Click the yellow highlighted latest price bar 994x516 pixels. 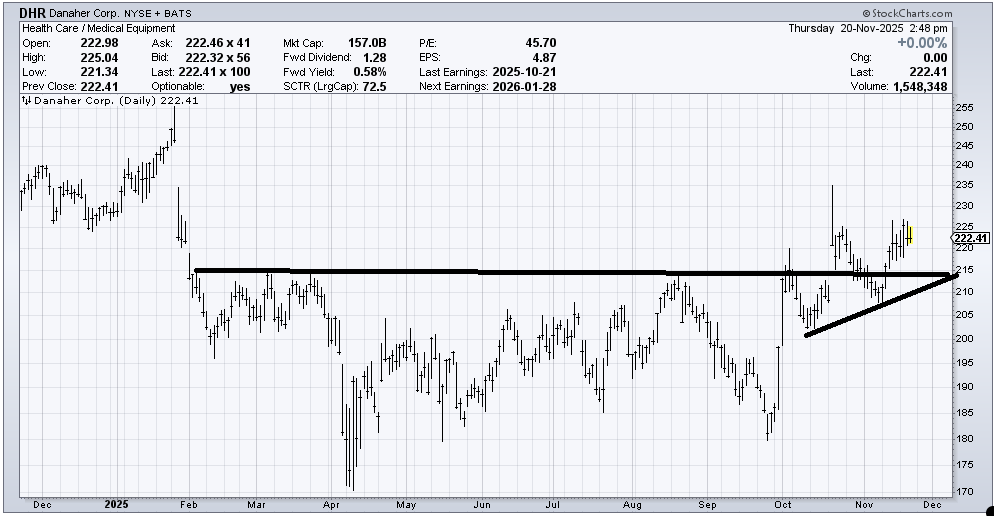pyautogui.click(x=911, y=236)
